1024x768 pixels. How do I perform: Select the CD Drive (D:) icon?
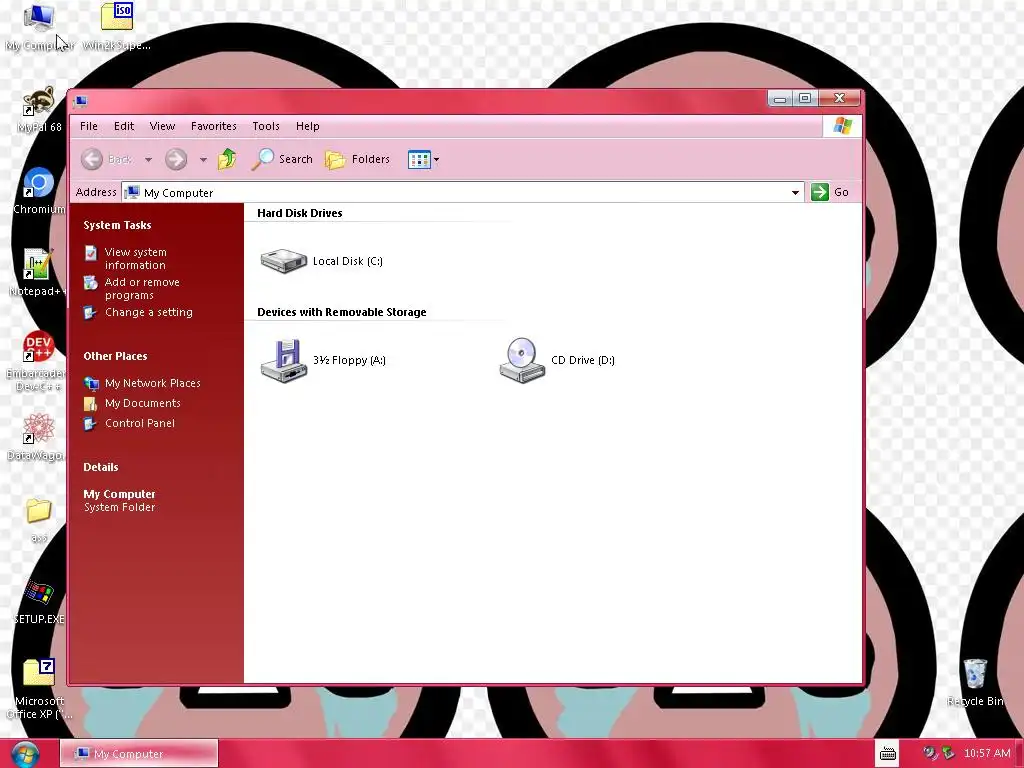click(x=522, y=360)
